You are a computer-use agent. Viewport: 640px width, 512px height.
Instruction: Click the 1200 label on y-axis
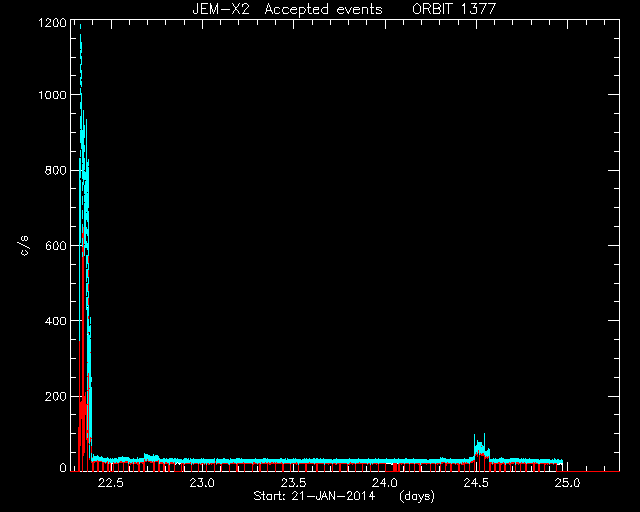[x=52, y=22]
